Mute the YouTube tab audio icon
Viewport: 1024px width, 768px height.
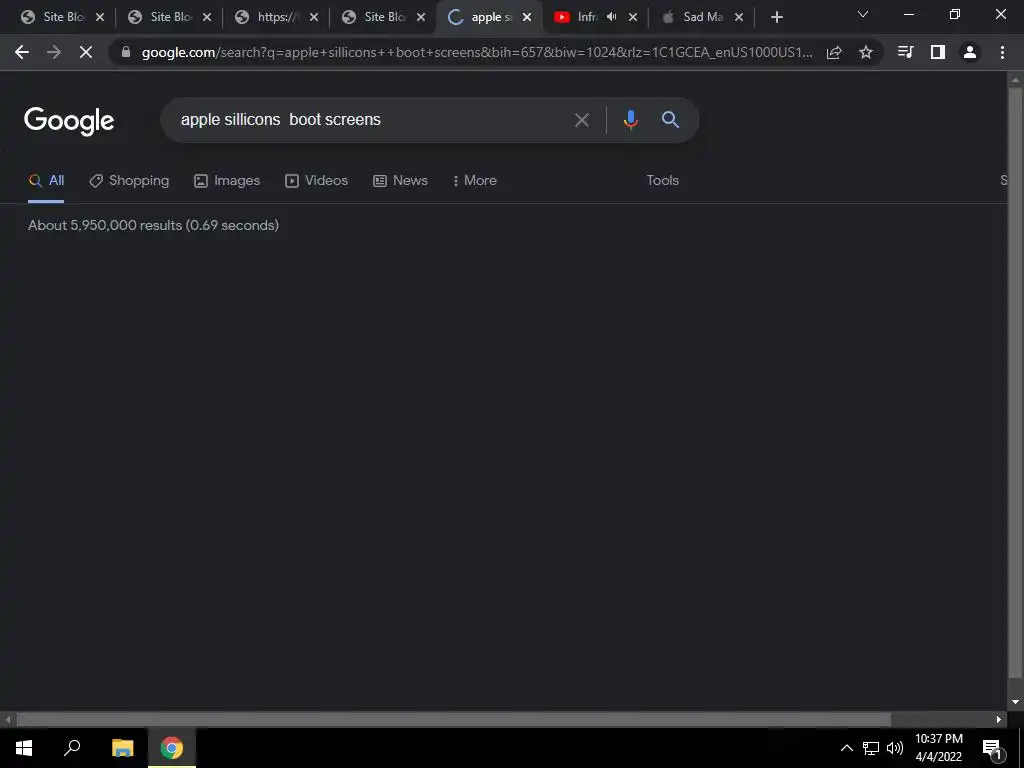(x=611, y=18)
